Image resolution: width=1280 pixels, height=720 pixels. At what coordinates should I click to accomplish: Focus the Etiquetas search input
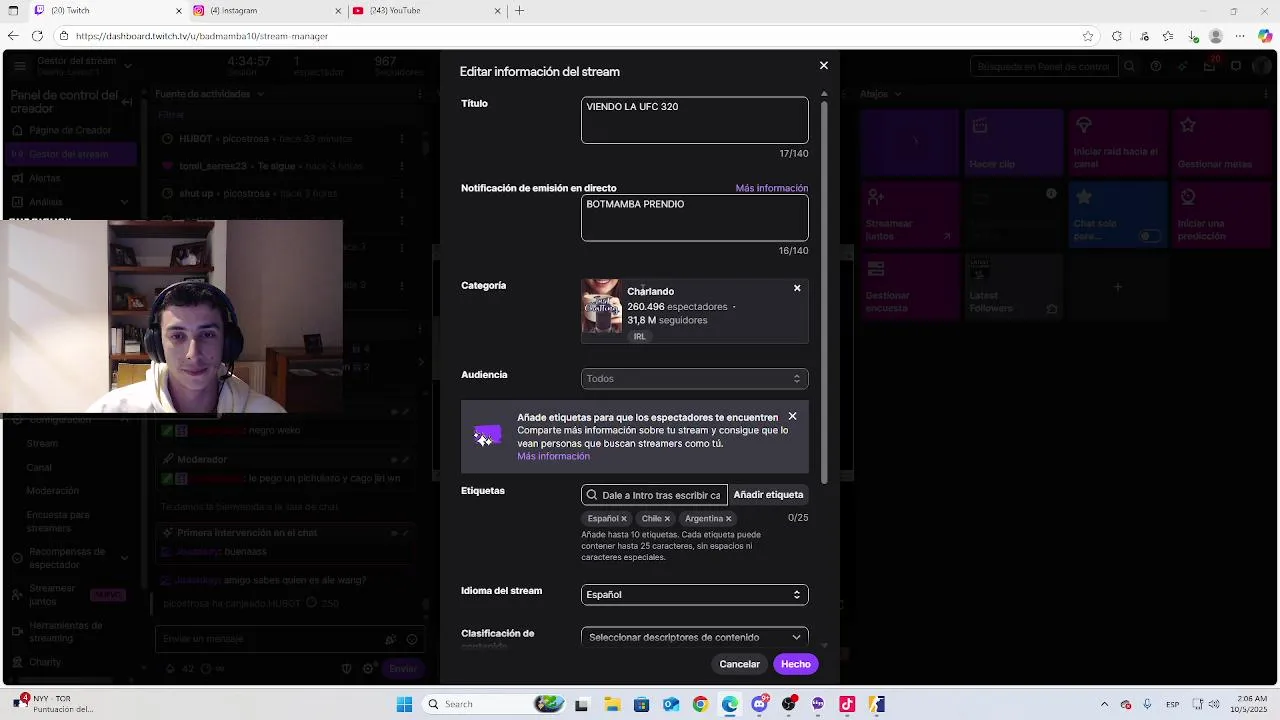coord(653,495)
